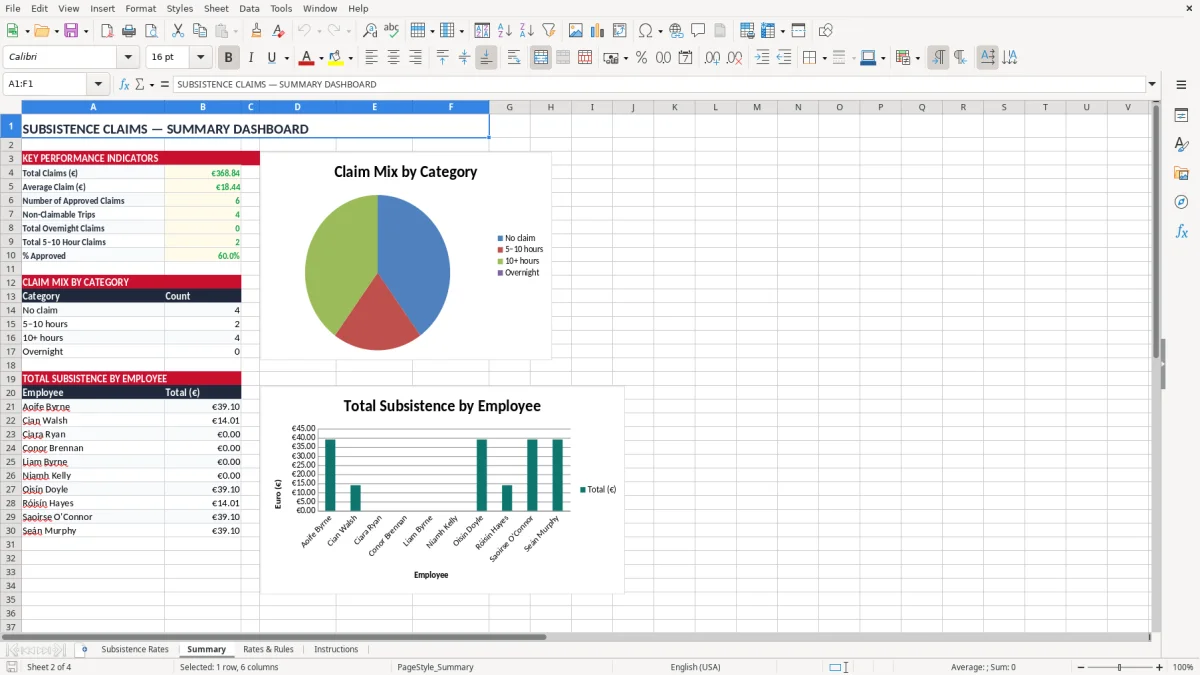Toggle Wrap Text for the cell
Viewport: 1200px width, 675px height.
coord(514,58)
